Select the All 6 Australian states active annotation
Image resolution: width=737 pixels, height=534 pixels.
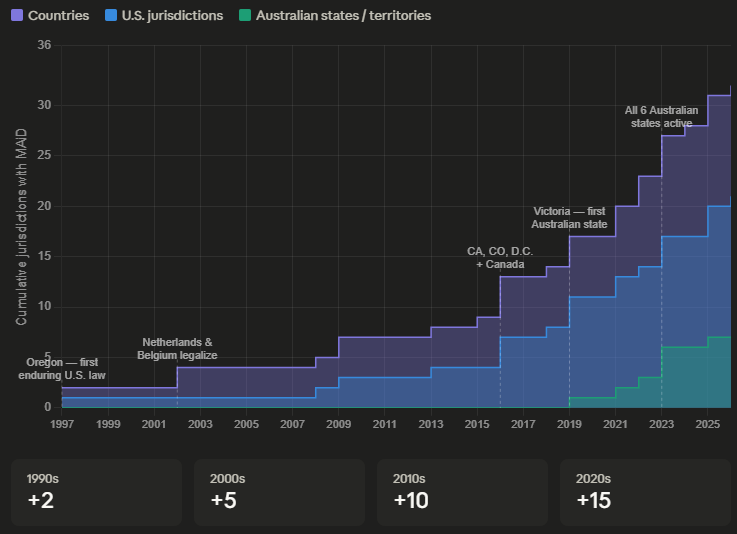click(x=661, y=116)
